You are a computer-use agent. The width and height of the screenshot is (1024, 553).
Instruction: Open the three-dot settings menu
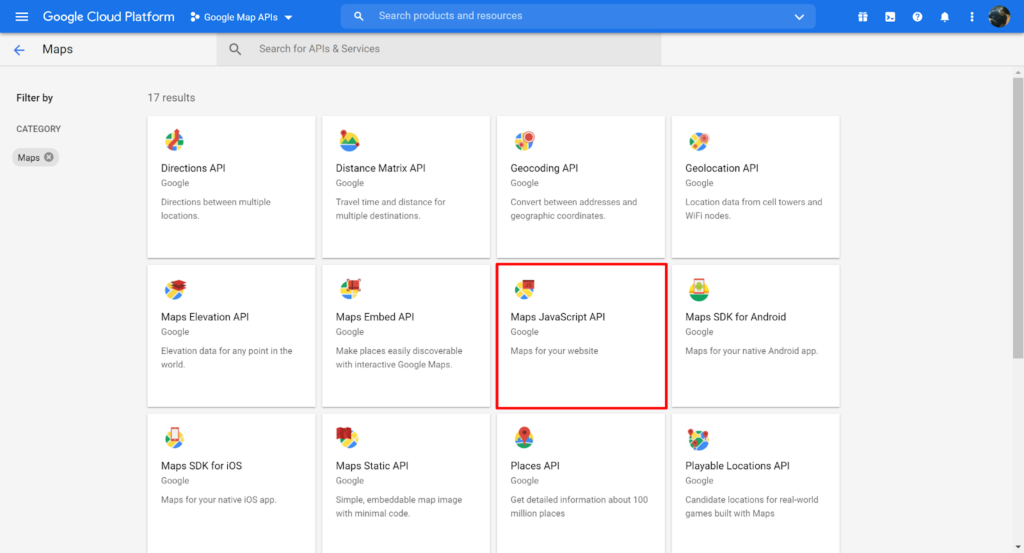[x=972, y=17]
